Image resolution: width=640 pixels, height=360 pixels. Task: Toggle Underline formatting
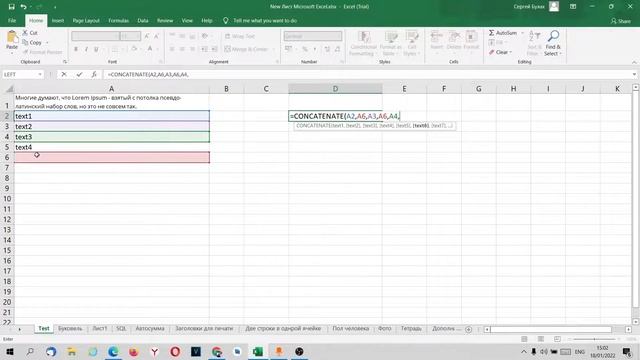pyautogui.click(x=96, y=49)
